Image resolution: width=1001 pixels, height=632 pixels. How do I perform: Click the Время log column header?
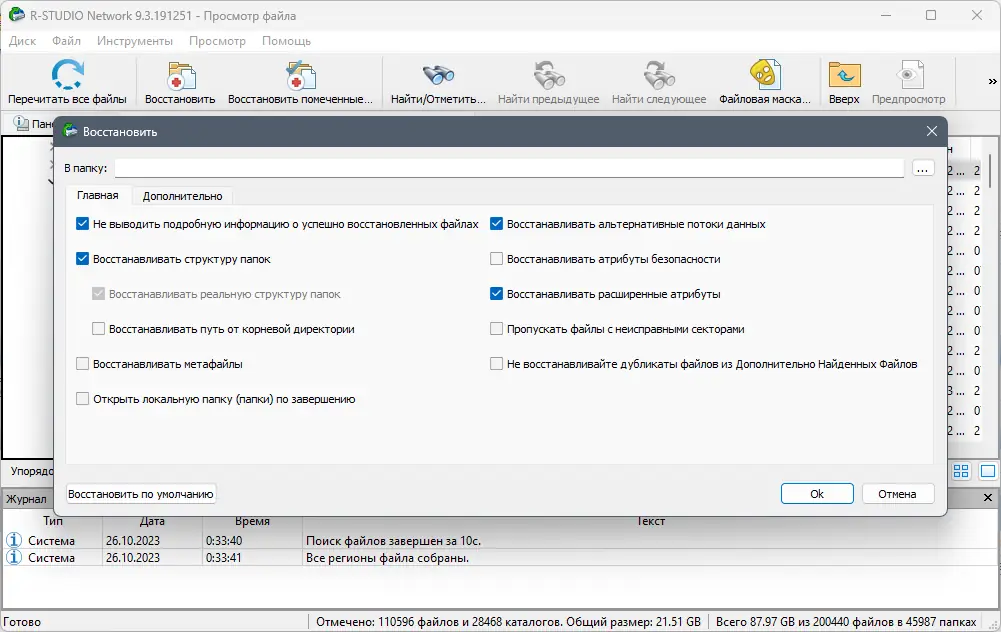pyautogui.click(x=252, y=521)
